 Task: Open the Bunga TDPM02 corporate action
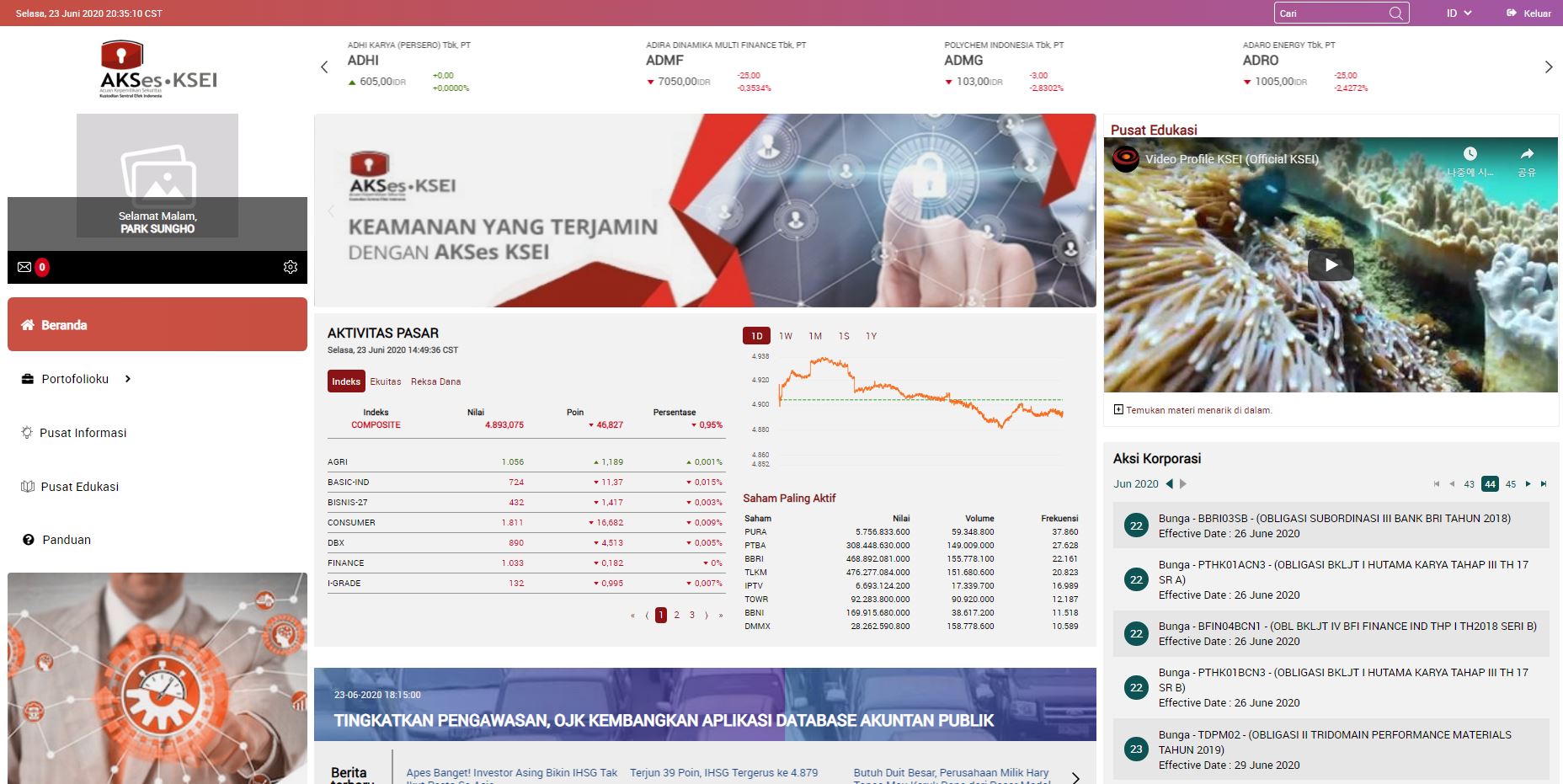click(1331, 749)
